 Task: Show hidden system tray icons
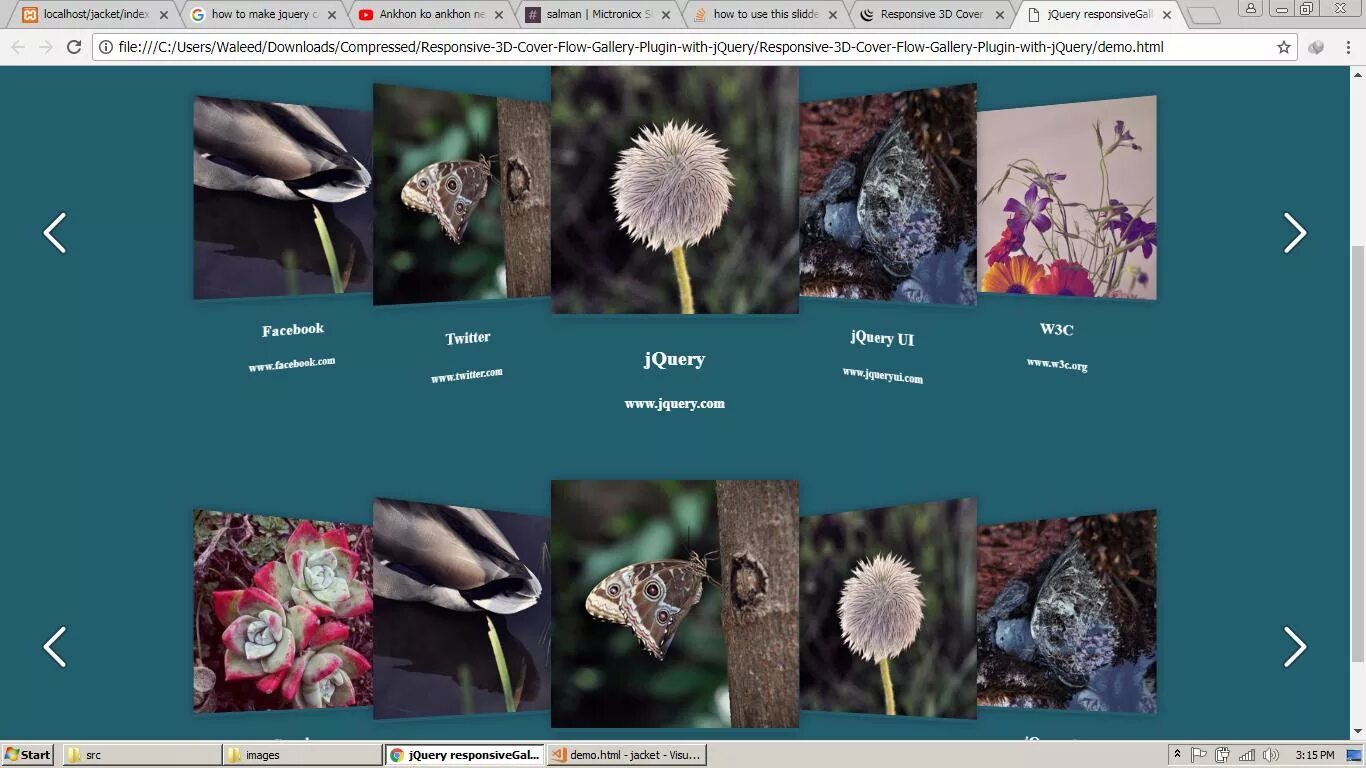click(x=1178, y=755)
